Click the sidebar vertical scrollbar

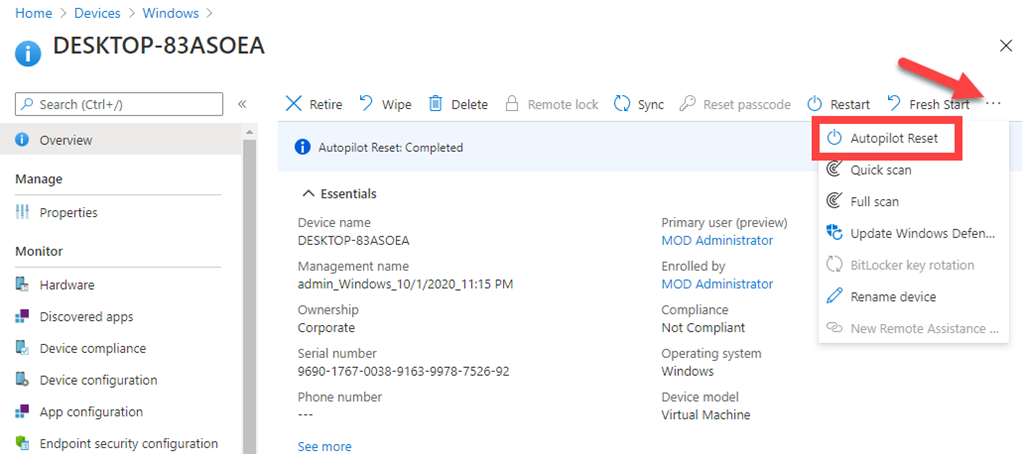pos(250,290)
